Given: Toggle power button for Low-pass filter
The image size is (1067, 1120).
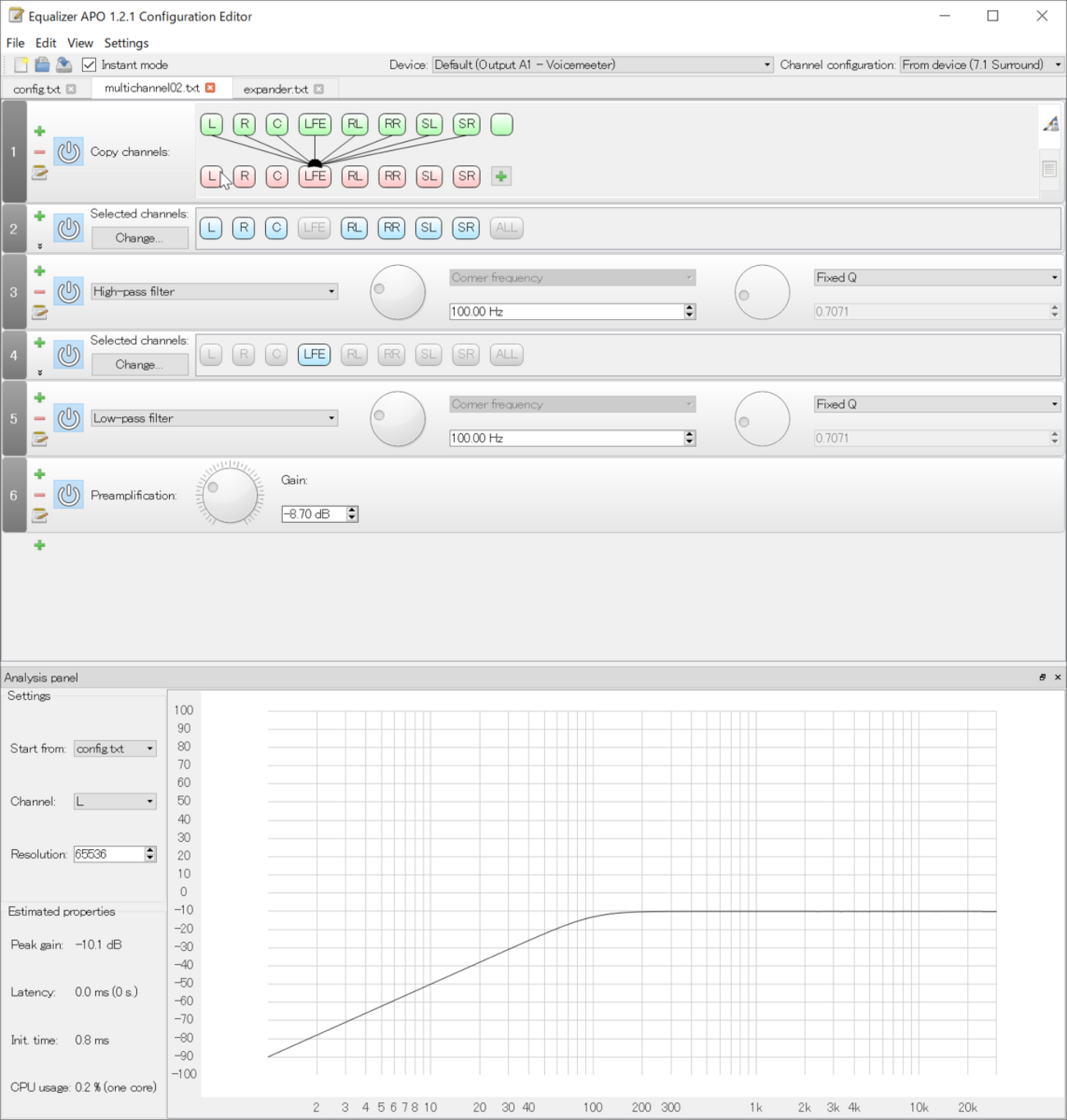Looking at the screenshot, I should [69, 418].
